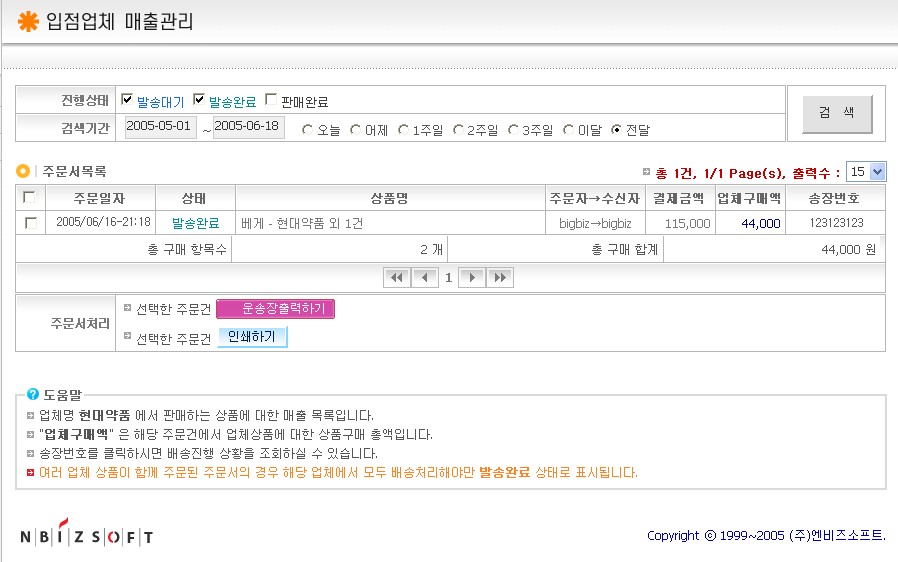Click next page arrow button

(x=471, y=277)
